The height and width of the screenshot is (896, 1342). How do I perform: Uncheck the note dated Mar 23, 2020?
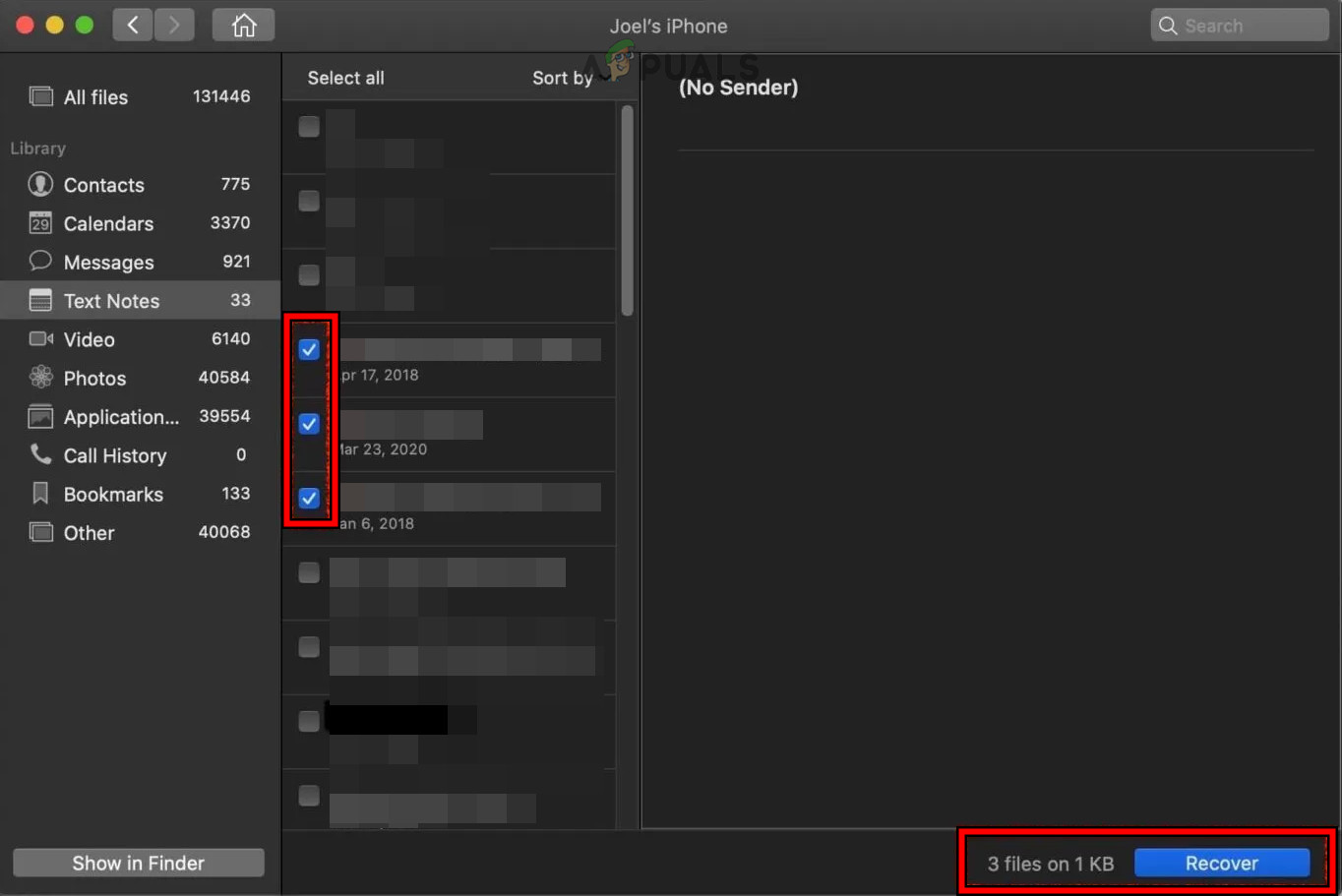pyautogui.click(x=309, y=424)
